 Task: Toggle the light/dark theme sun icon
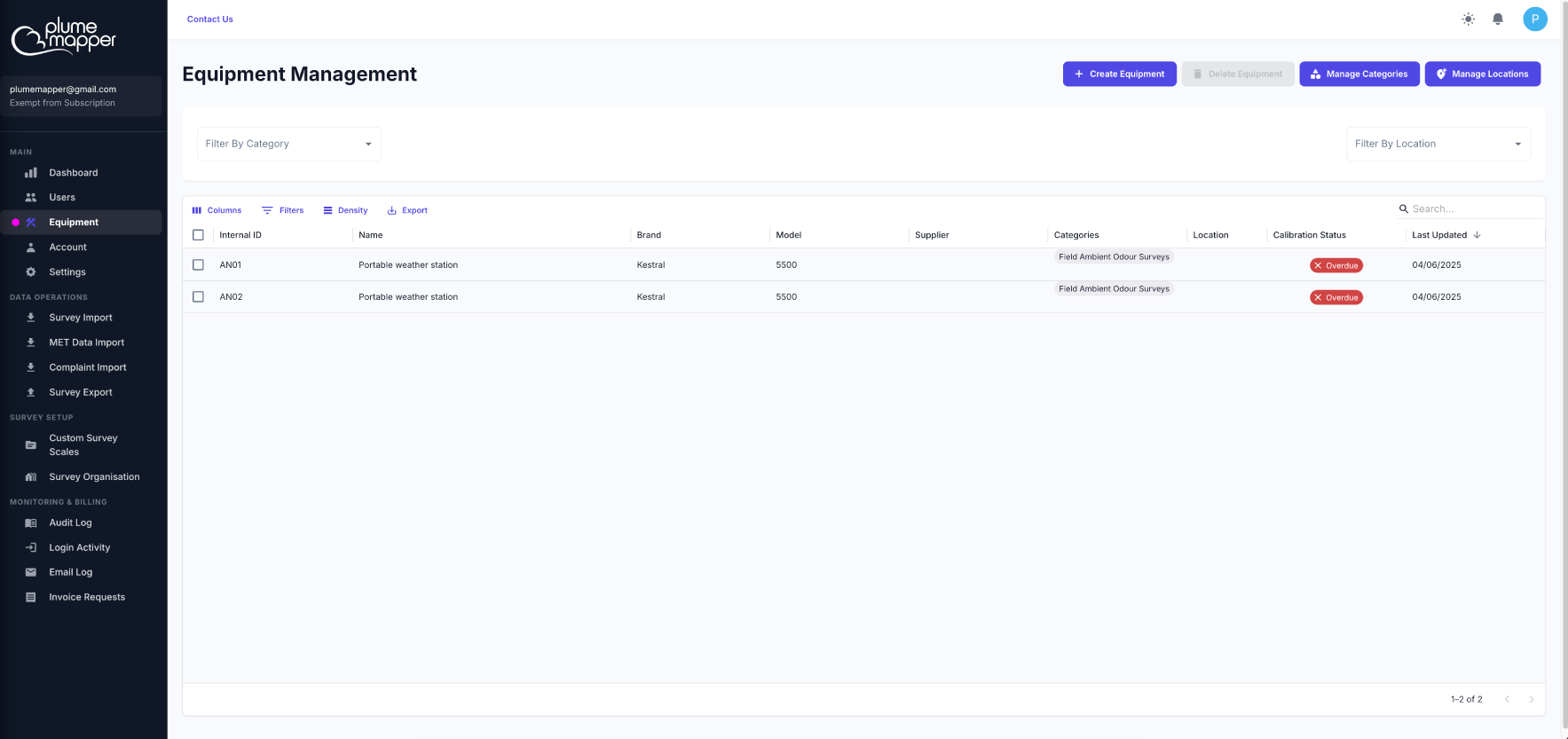click(1469, 19)
